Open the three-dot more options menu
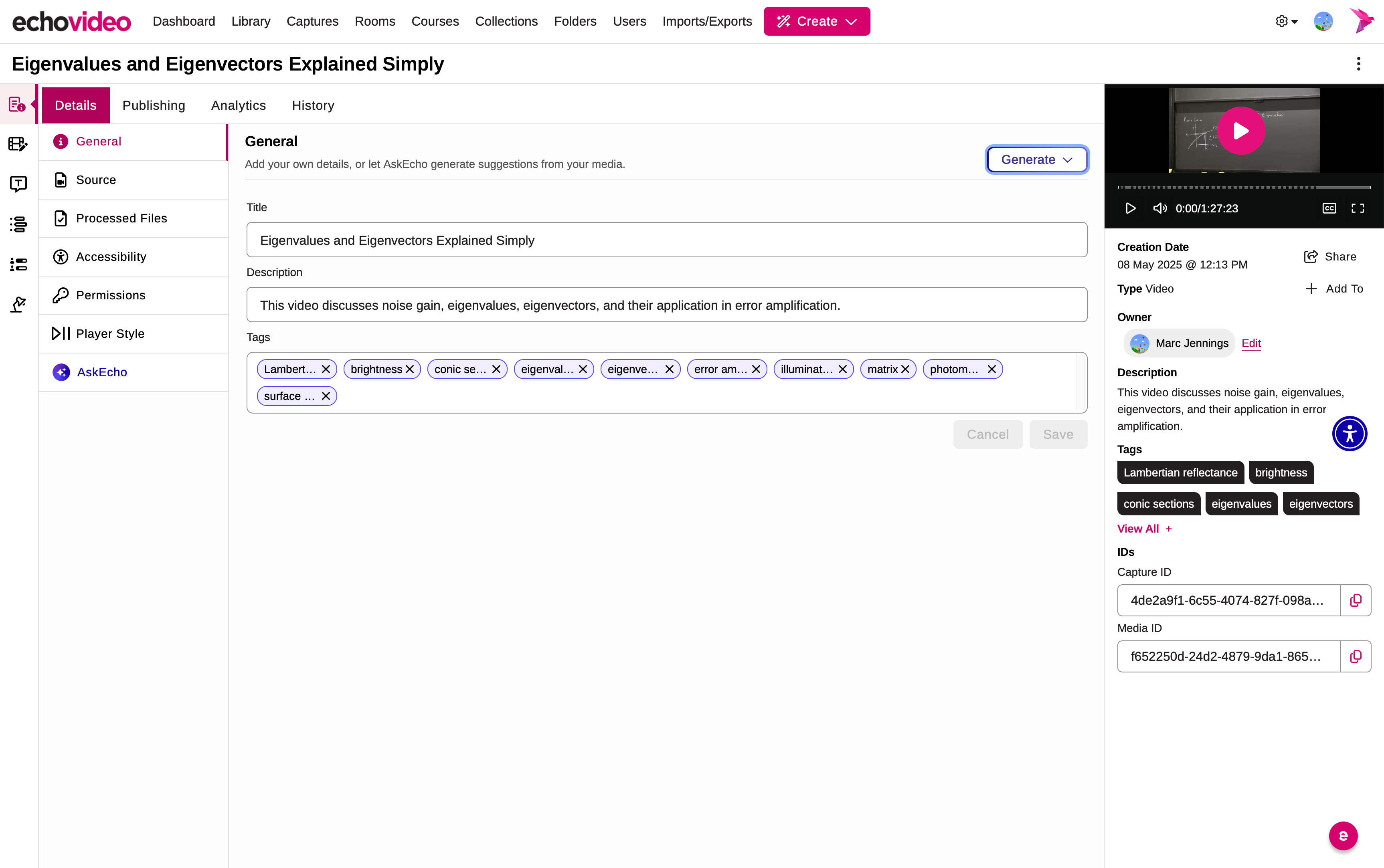 [1358, 64]
